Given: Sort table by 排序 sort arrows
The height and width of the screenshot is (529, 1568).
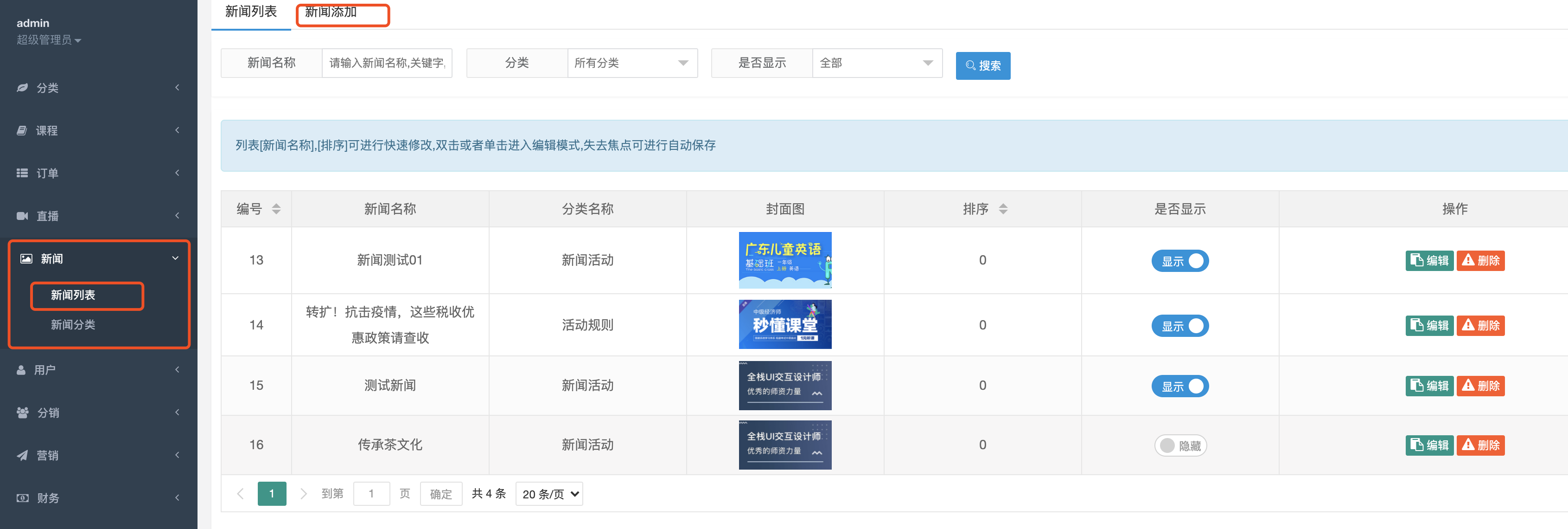Looking at the screenshot, I should tap(1003, 209).
